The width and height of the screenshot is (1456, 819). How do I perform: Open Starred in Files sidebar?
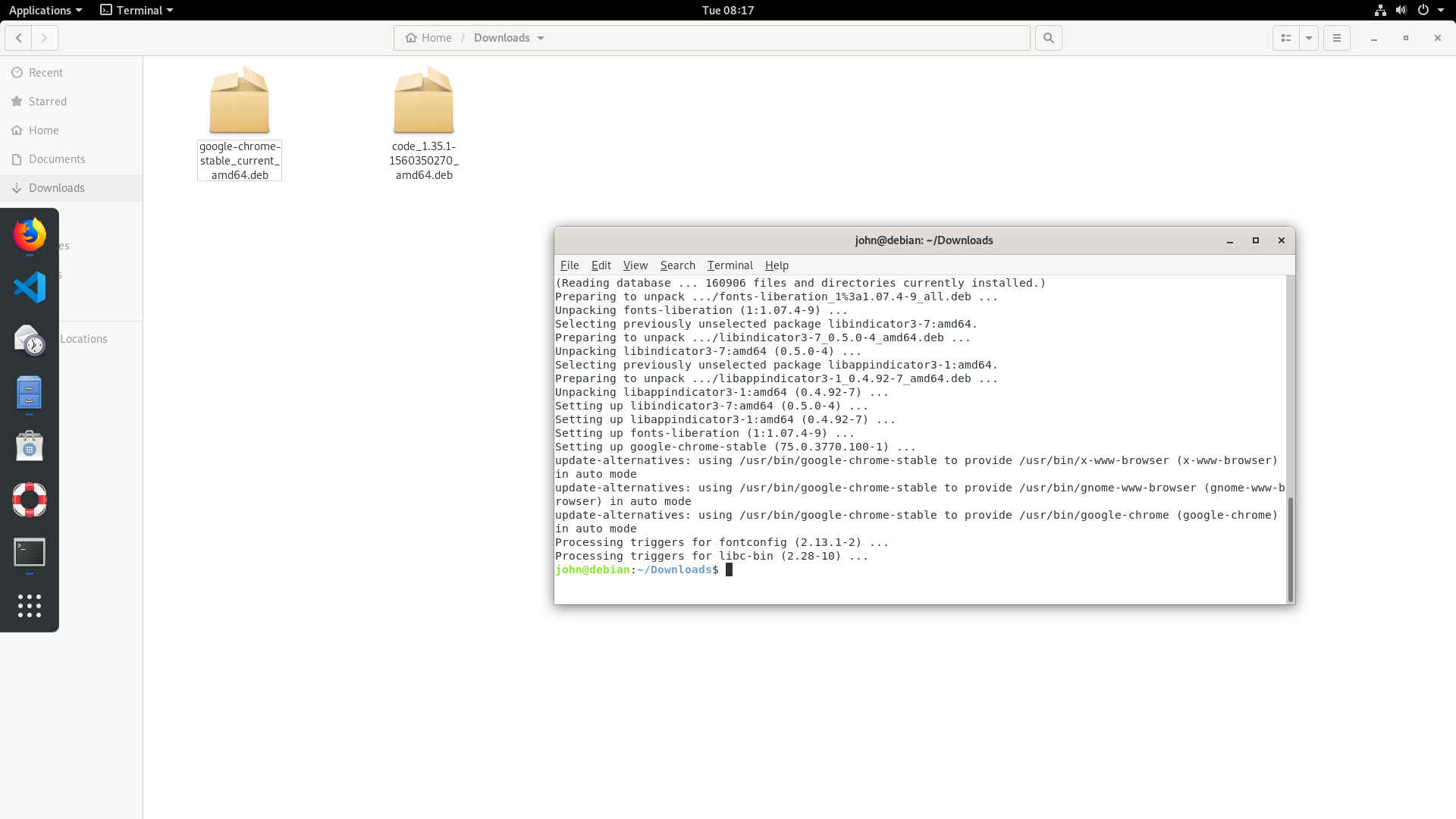(71, 102)
